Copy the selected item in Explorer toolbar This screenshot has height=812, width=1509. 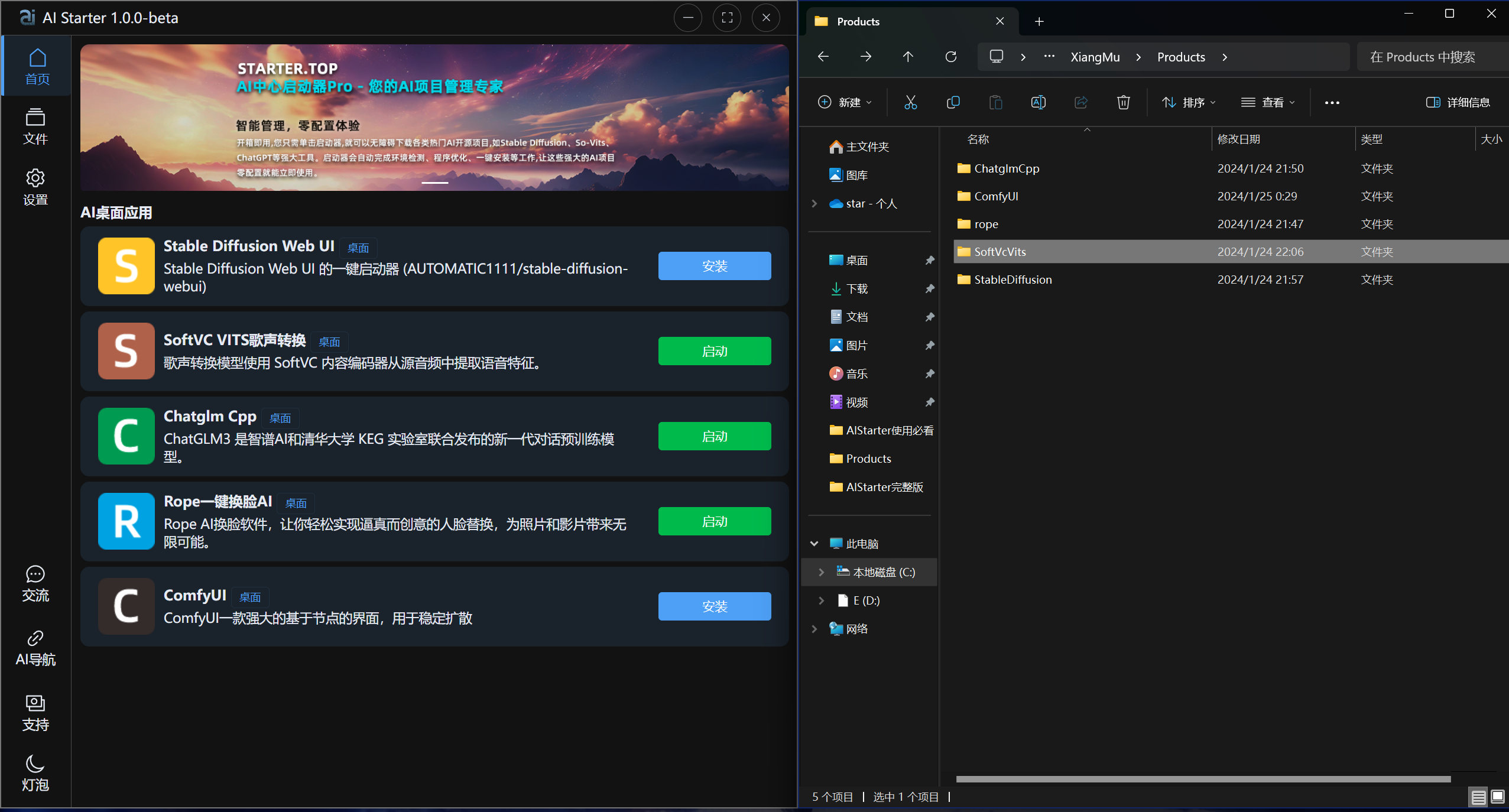tap(953, 103)
